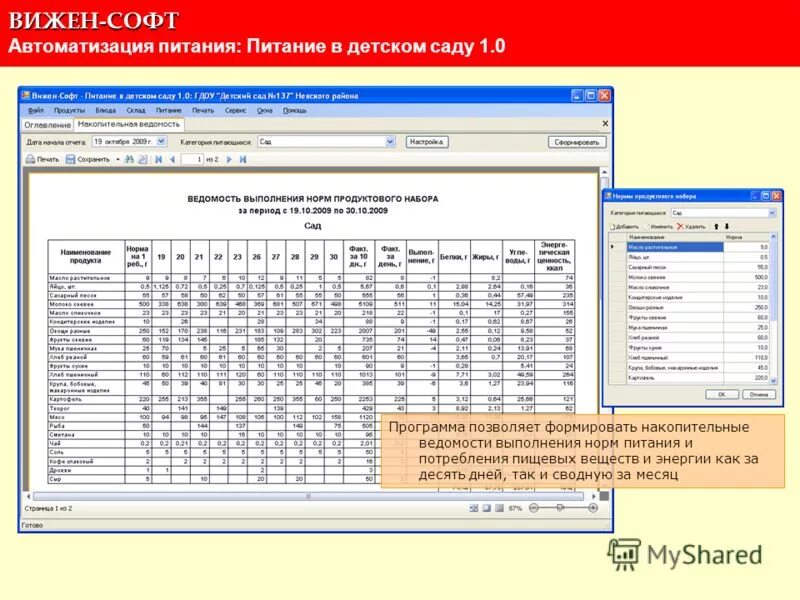Image resolution: width=800 pixels, height=600 pixels.
Task: Open the Печать menu in menu bar
Action: [x=203, y=110]
